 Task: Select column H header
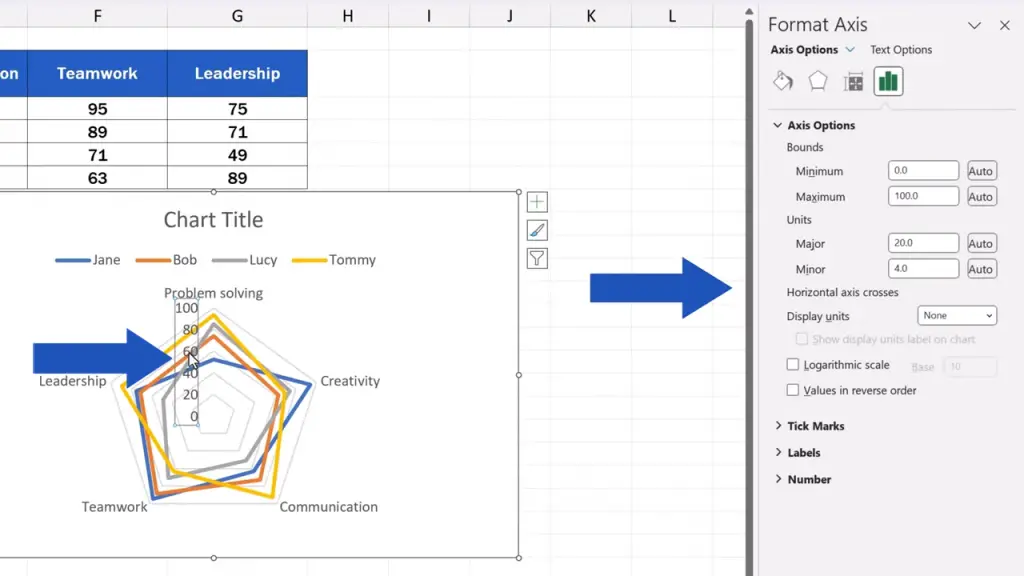point(348,16)
